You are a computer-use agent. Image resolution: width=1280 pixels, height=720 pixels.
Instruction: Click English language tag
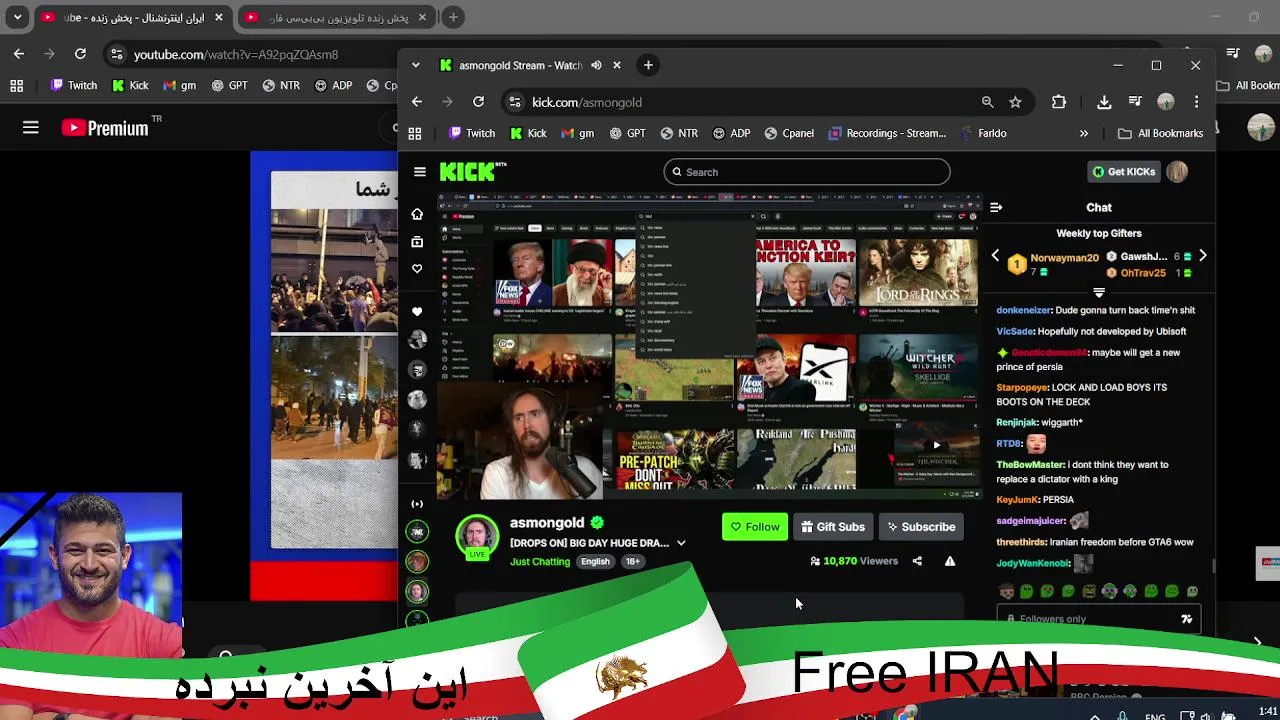[x=595, y=562]
